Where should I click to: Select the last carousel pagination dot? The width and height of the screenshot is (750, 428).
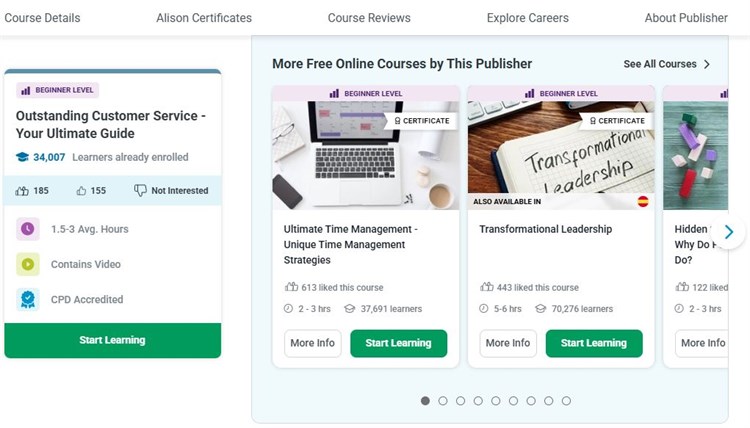coord(566,401)
